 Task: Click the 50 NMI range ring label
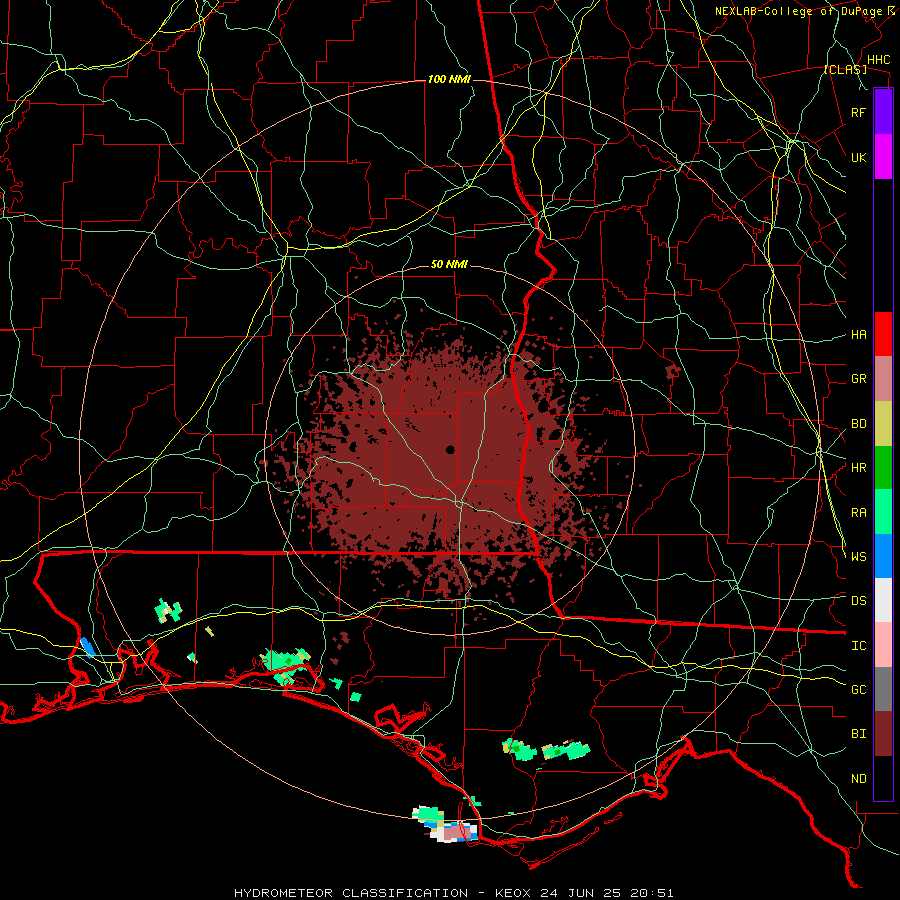click(449, 264)
